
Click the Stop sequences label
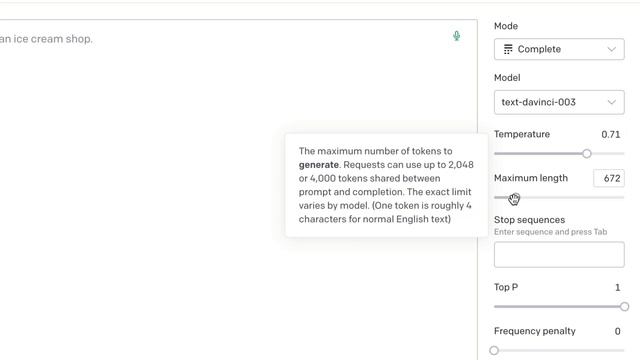529,220
